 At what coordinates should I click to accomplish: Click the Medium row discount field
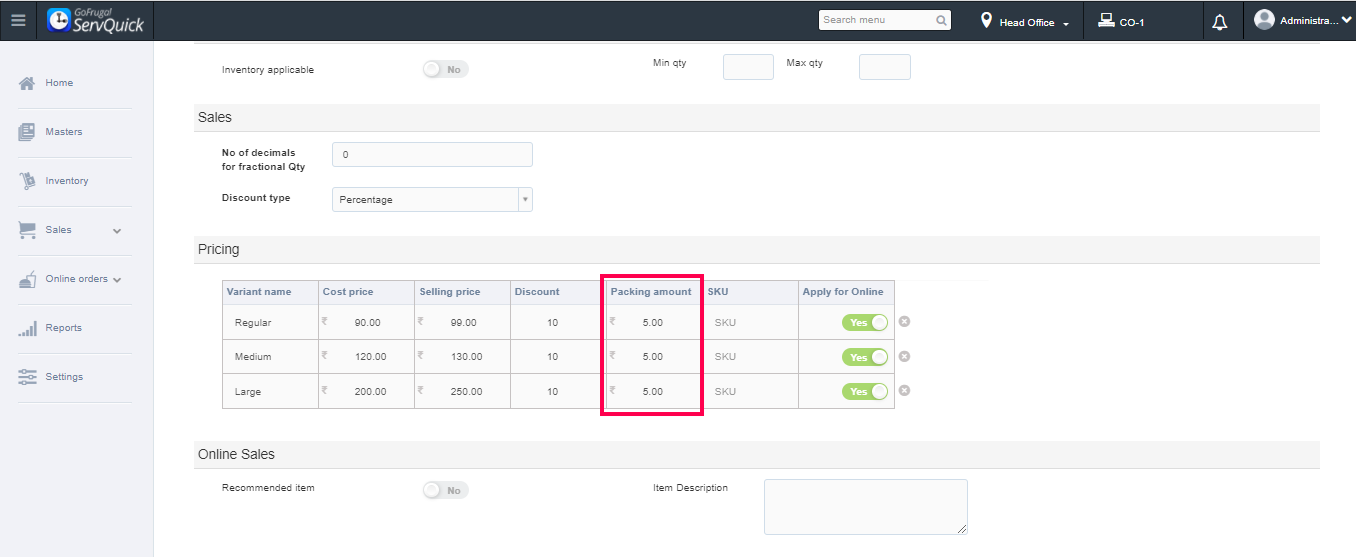click(x=558, y=357)
